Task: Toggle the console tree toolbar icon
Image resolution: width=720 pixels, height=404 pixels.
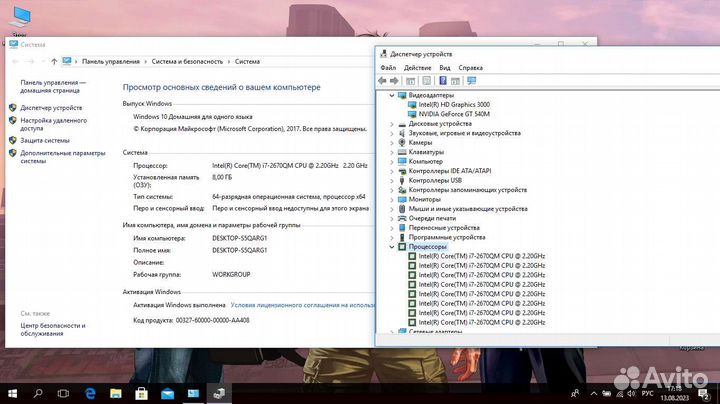Action: 411,81
